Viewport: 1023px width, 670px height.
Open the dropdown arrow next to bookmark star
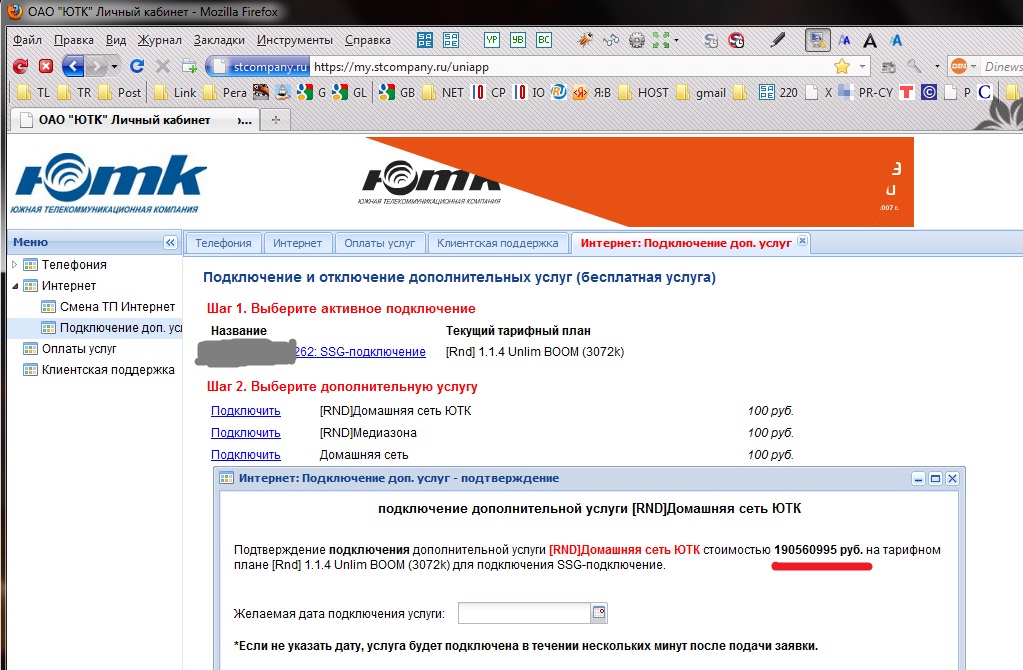coord(863,66)
